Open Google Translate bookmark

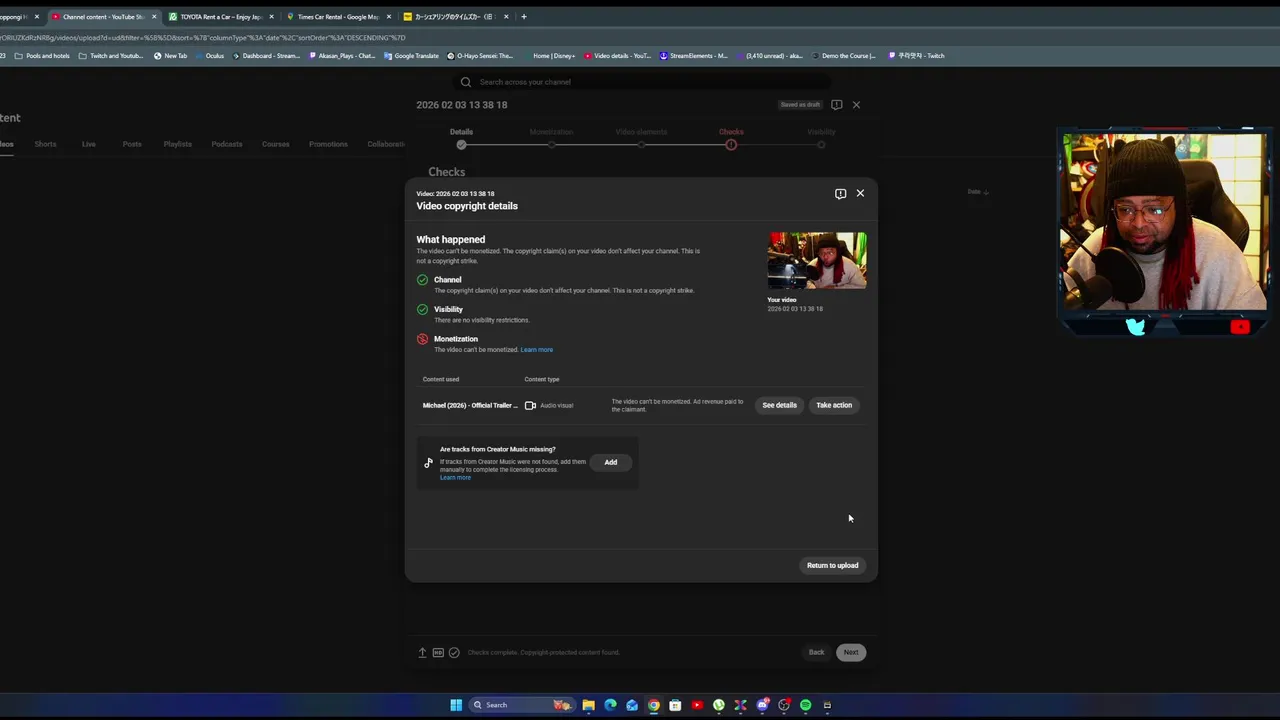click(x=411, y=56)
